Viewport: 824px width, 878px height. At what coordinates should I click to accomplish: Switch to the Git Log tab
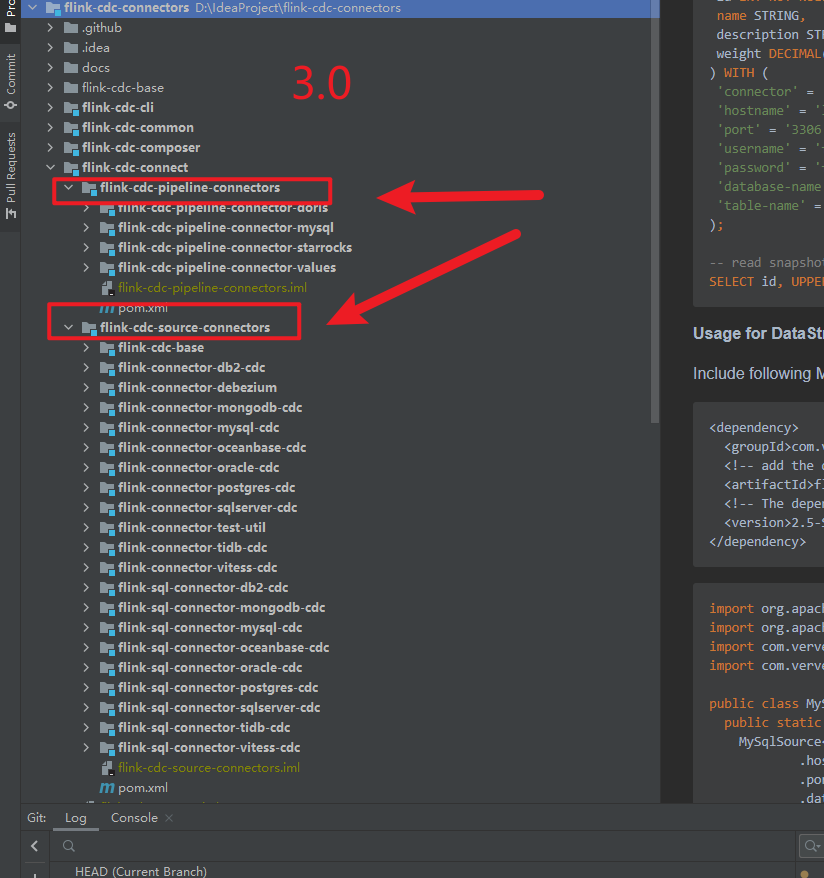click(76, 818)
